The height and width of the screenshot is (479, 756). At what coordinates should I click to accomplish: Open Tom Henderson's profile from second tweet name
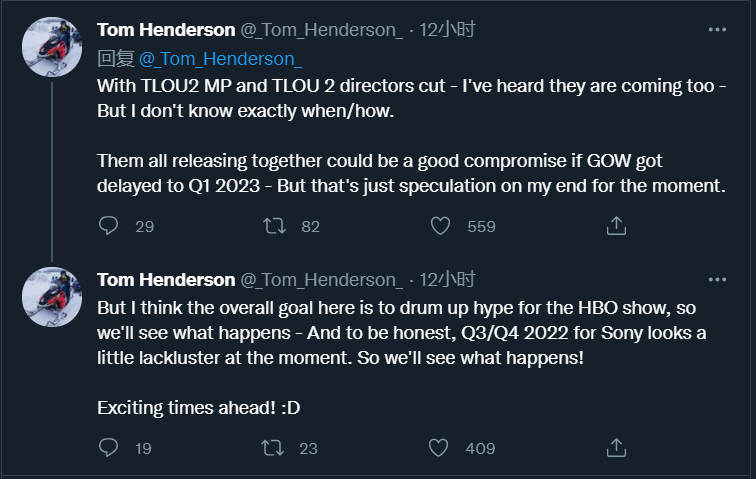coord(166,279)
